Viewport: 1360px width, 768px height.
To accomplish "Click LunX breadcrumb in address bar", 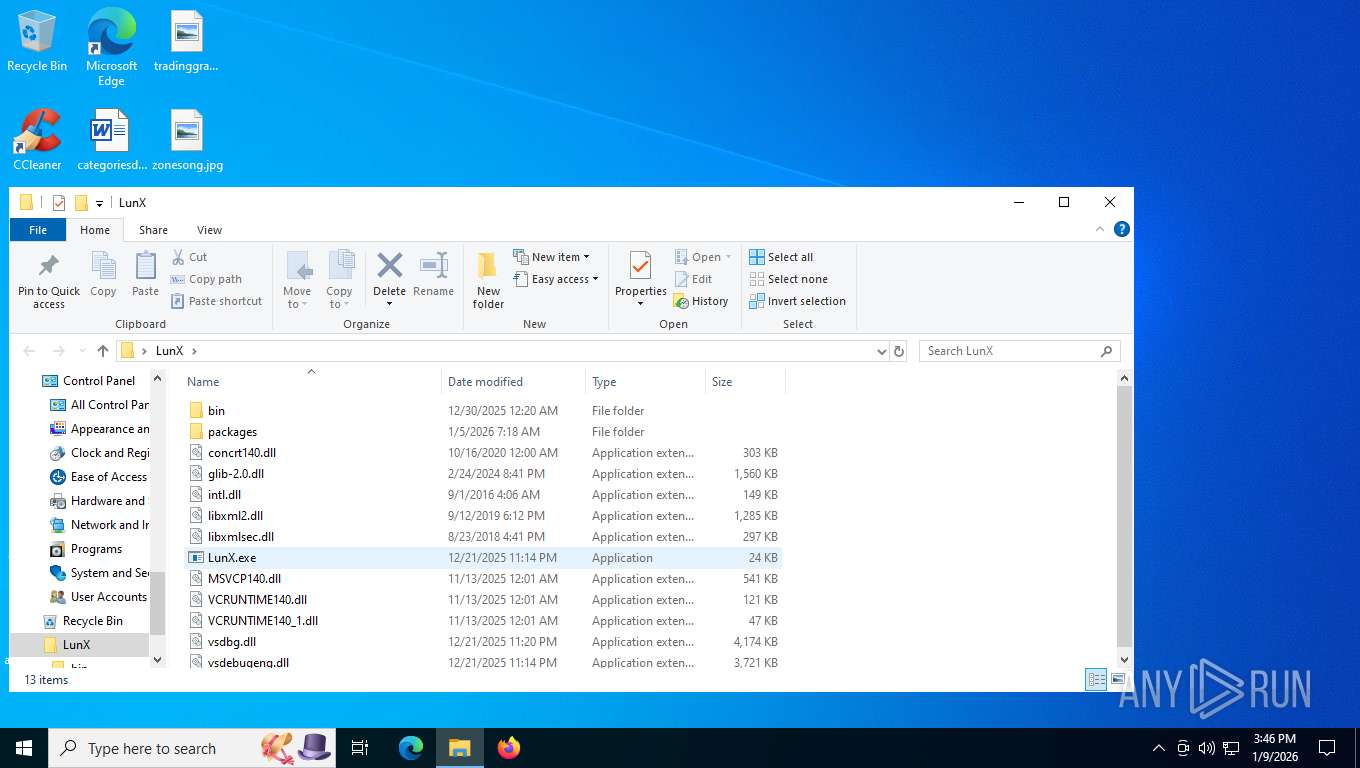I will (x=169, y=351).
